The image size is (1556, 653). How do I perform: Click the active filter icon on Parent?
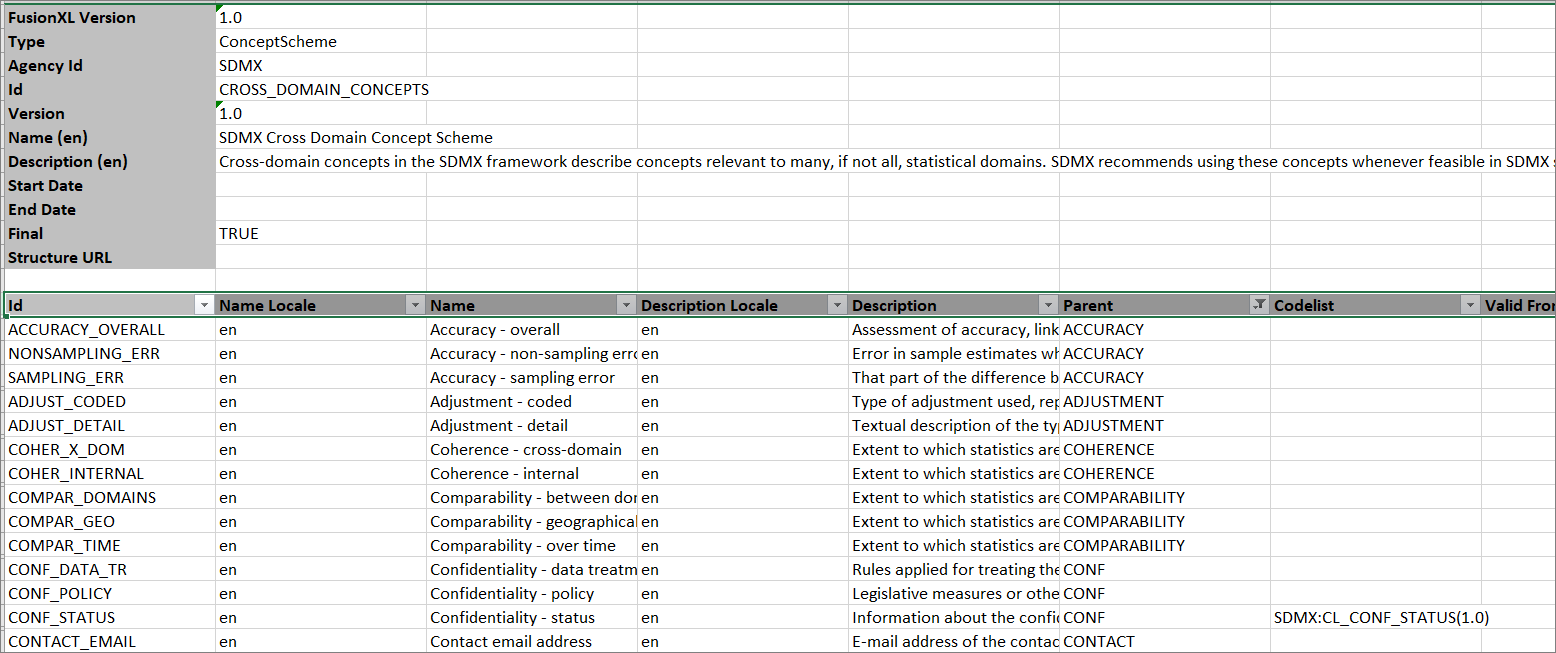(x=1259, y=306)
